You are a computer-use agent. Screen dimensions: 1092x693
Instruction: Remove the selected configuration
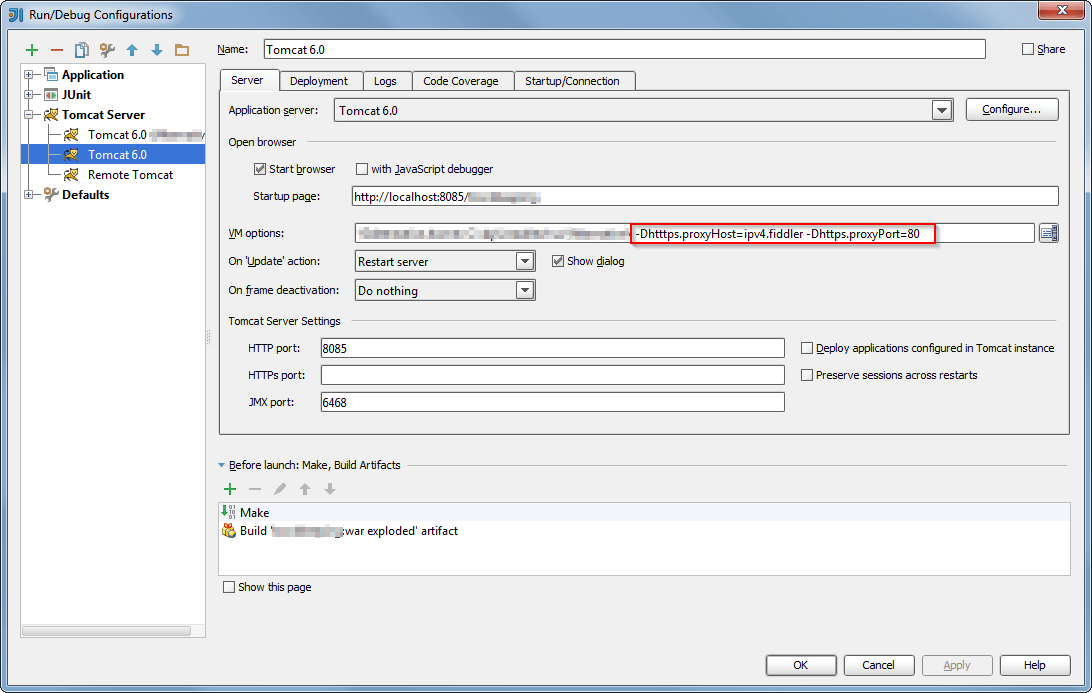(x=57, y=49)
